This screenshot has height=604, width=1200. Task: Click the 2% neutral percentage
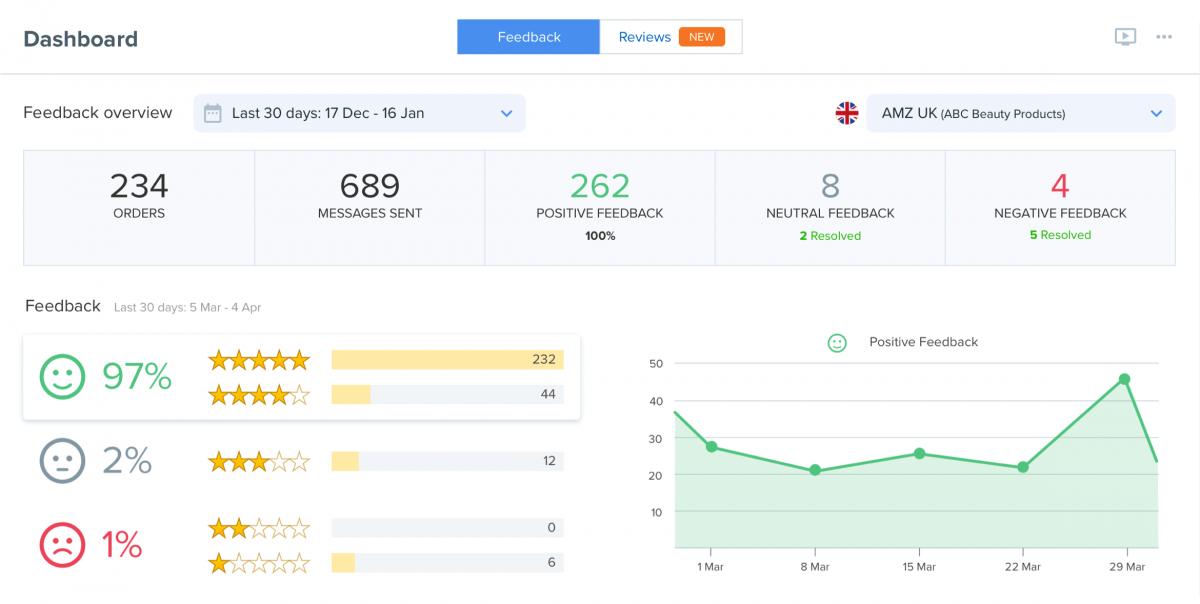coord(127,461)
